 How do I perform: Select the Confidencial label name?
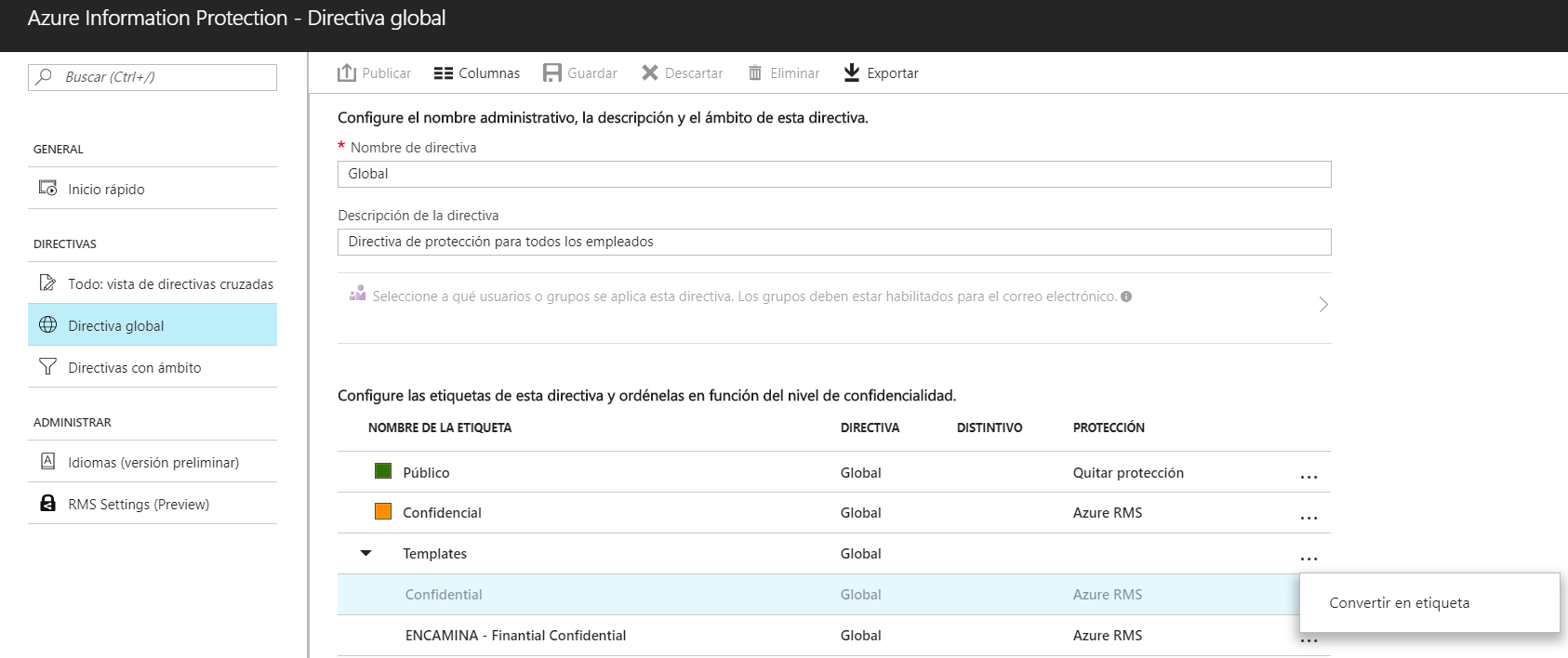[x=442, y=512]
